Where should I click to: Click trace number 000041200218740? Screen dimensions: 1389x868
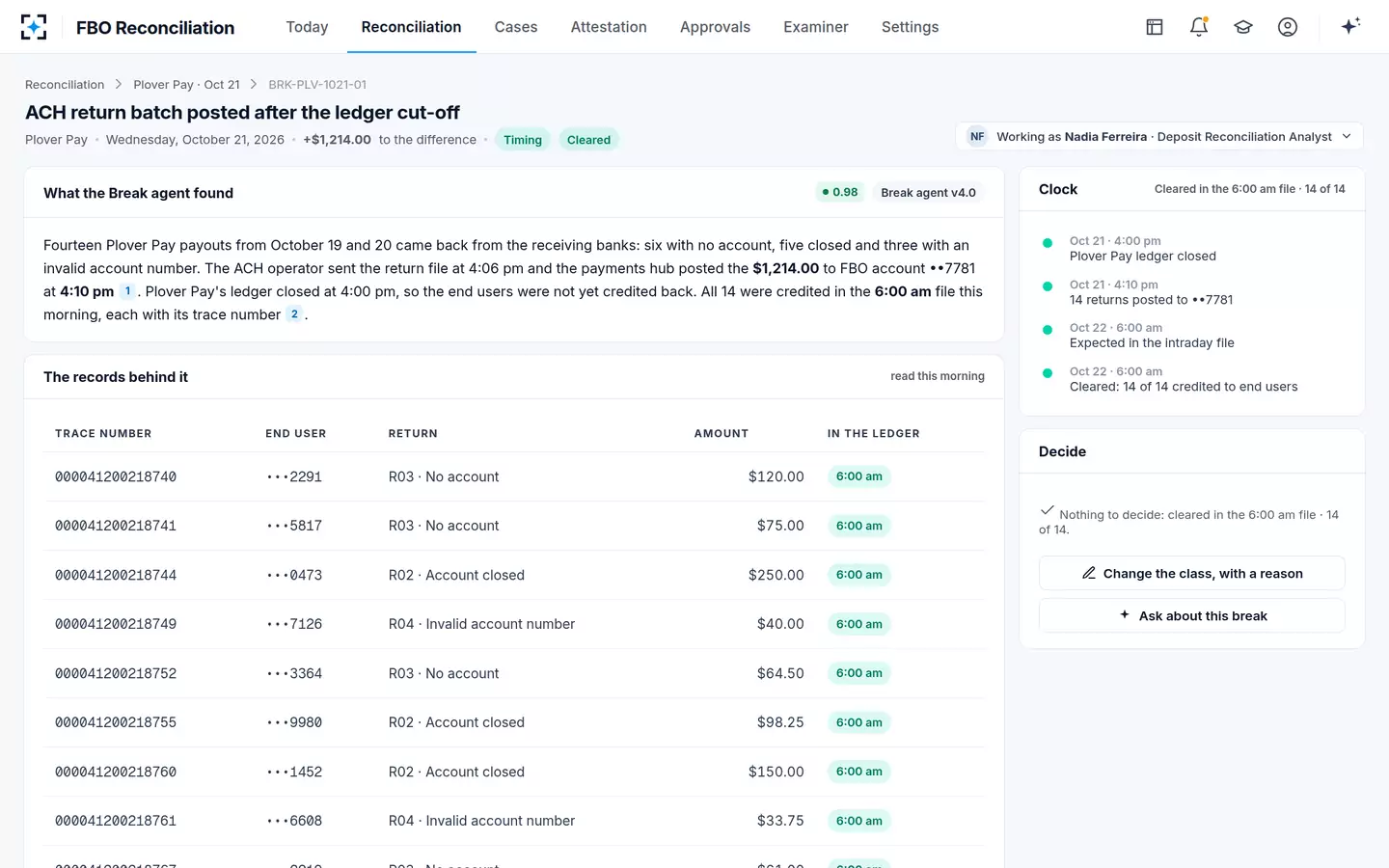pyautogui.click(x=116, y=476)
